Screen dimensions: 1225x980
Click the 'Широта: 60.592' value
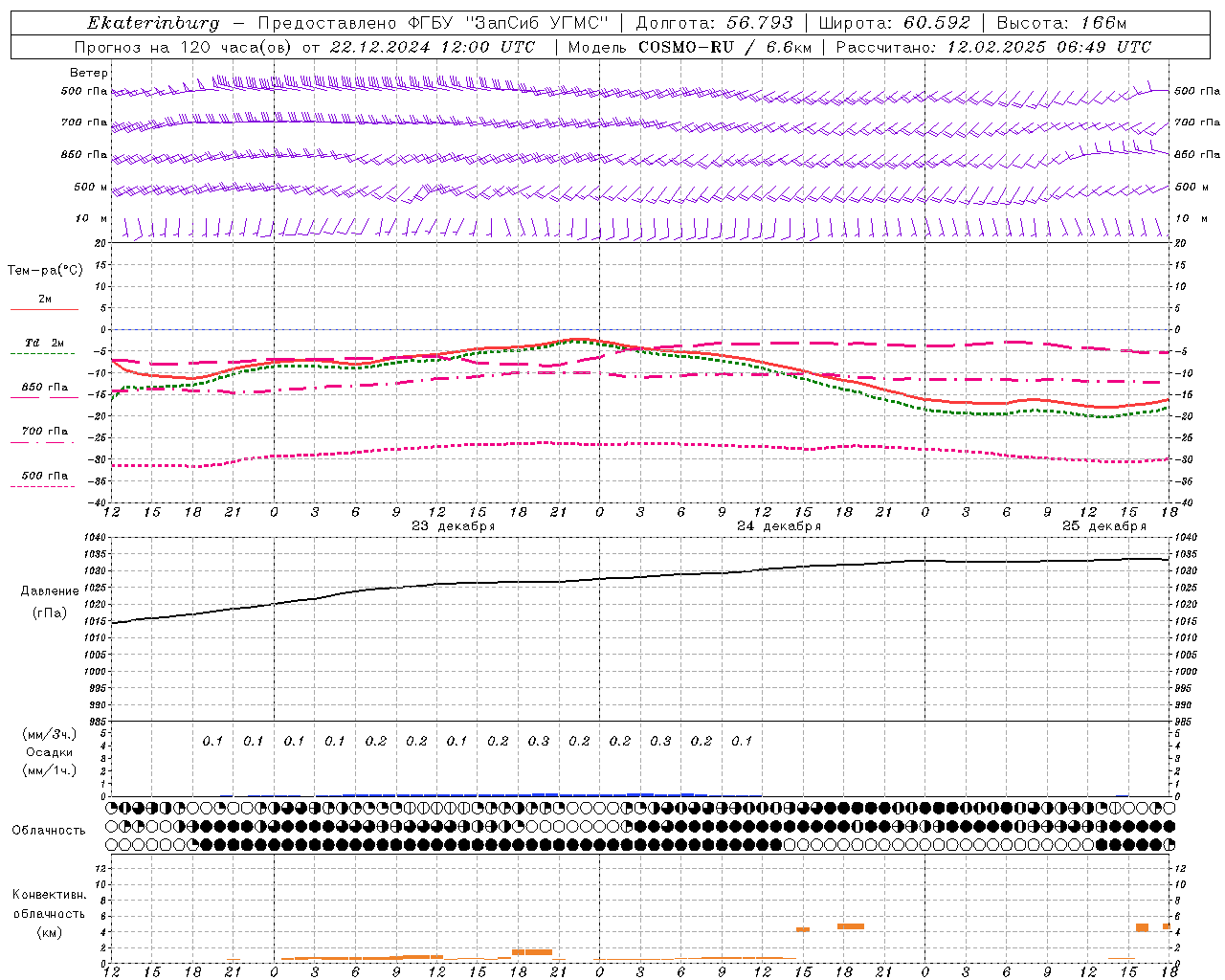point(895,23)
